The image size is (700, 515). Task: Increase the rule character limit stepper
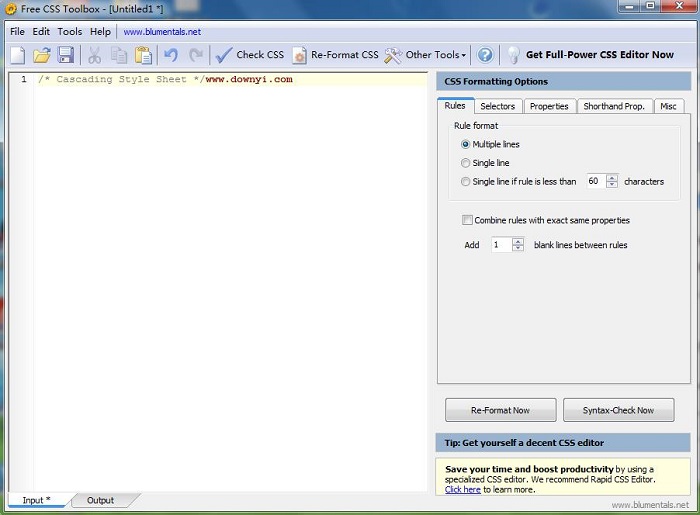[x=612, y=178]
